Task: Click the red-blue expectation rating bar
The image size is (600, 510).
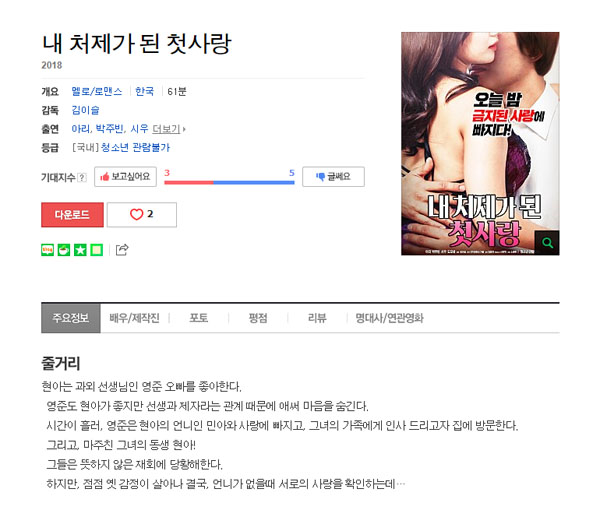Action: [x=229, y=182]
